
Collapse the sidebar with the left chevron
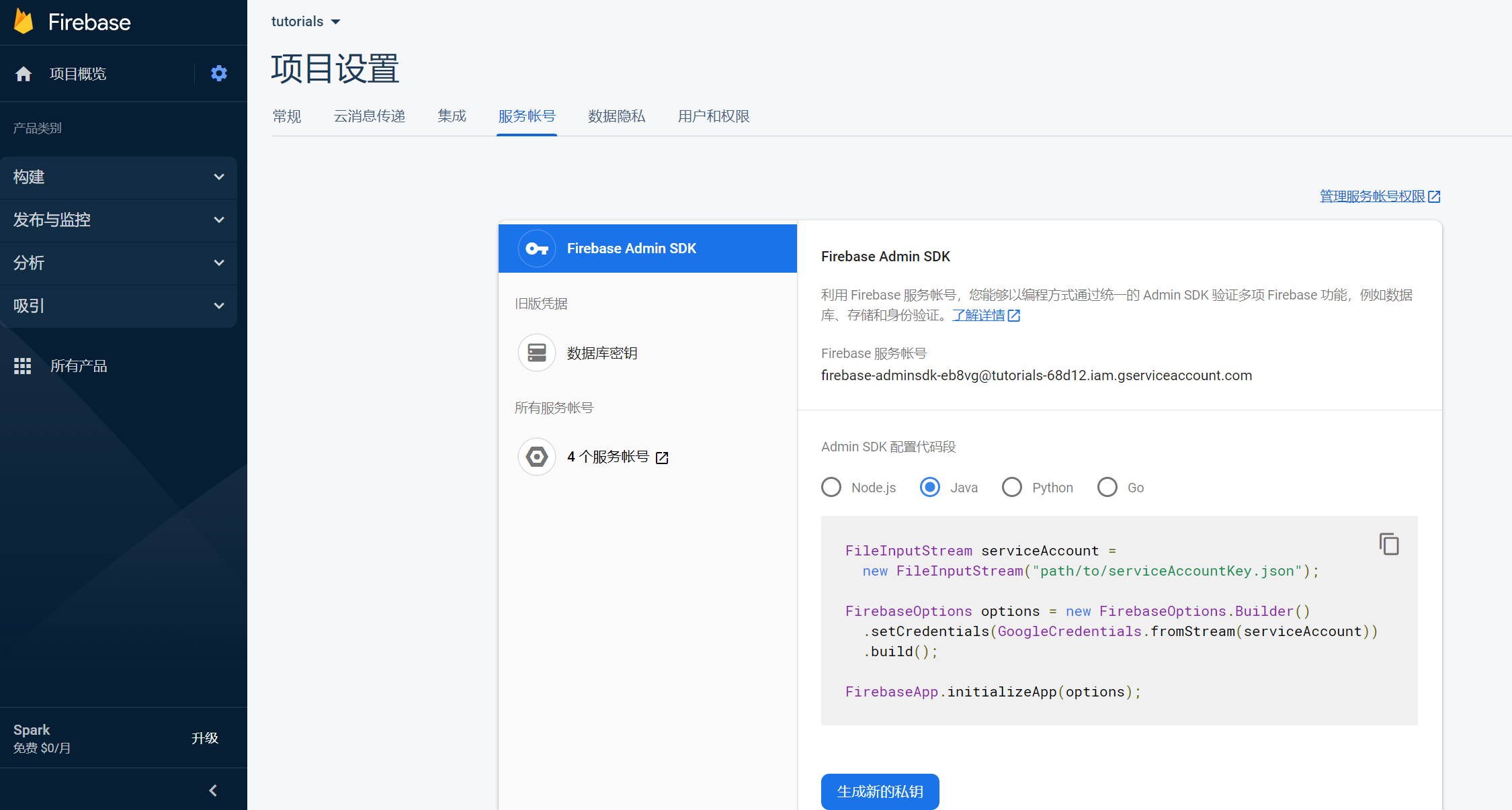point(213,791)
